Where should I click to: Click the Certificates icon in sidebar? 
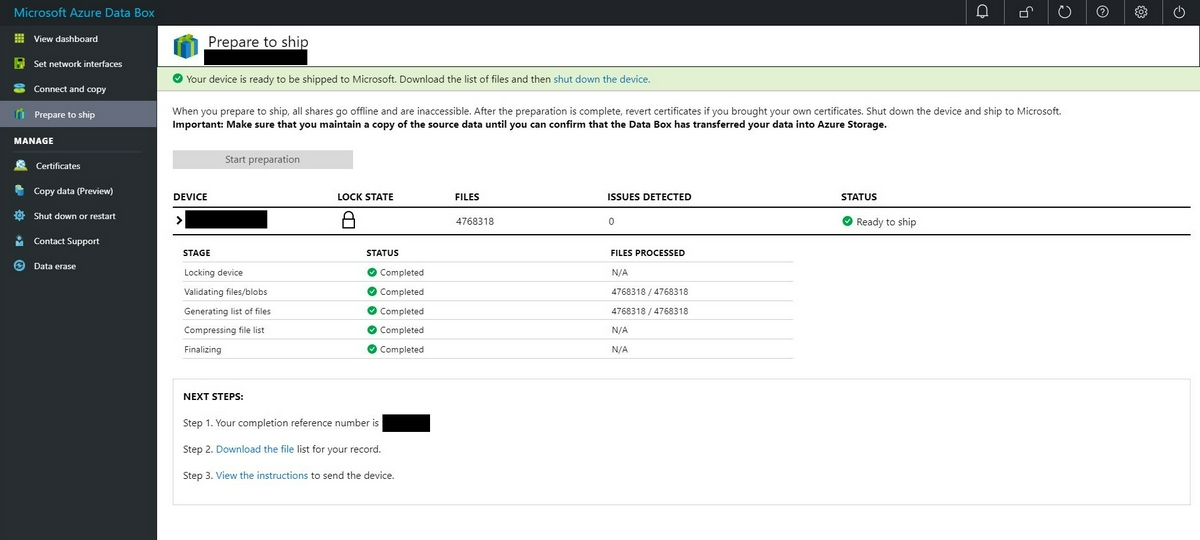(x=20, y=166)
